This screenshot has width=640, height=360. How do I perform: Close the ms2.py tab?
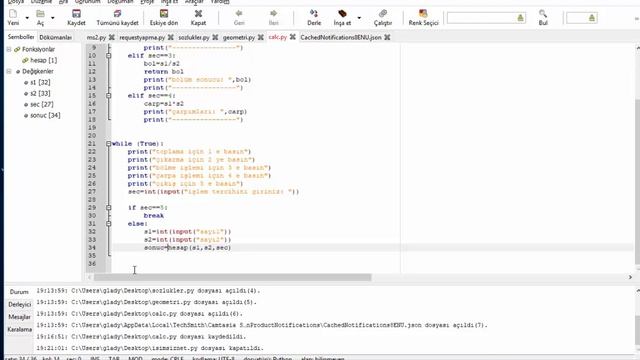pos(111,37)
